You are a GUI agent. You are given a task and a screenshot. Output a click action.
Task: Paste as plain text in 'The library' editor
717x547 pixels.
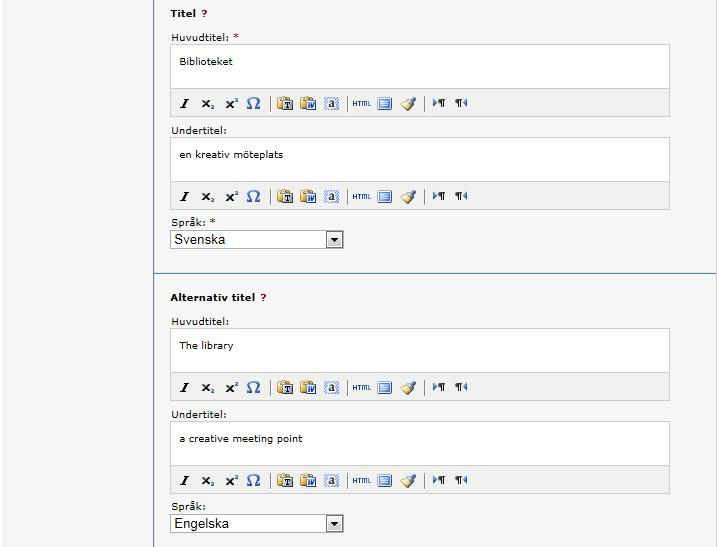285,388
